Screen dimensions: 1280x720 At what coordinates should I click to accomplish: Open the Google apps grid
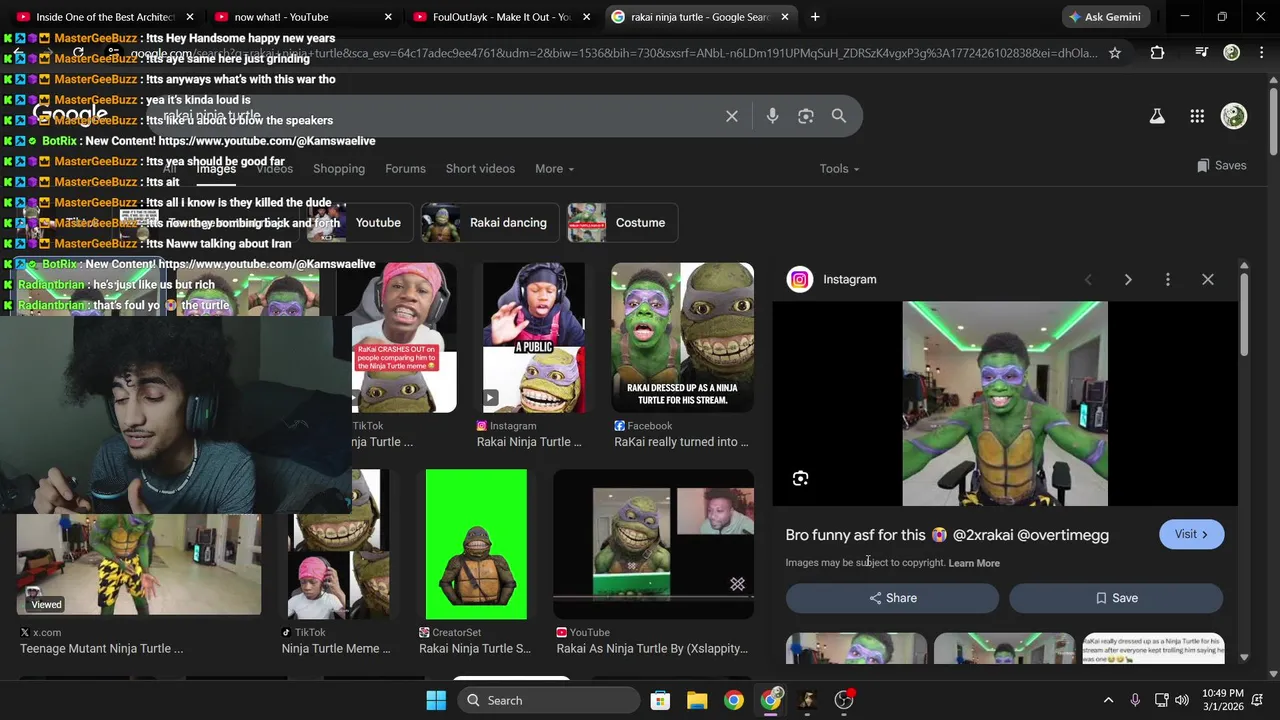(x=1197, y=116)
